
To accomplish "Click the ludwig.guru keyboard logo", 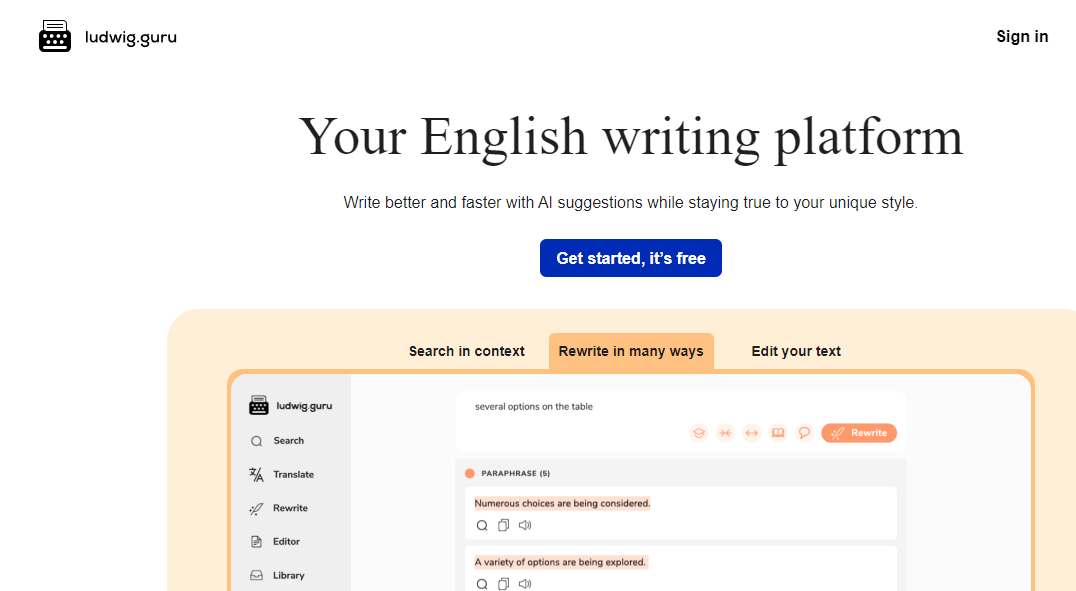I will click(x=55, y=36).
